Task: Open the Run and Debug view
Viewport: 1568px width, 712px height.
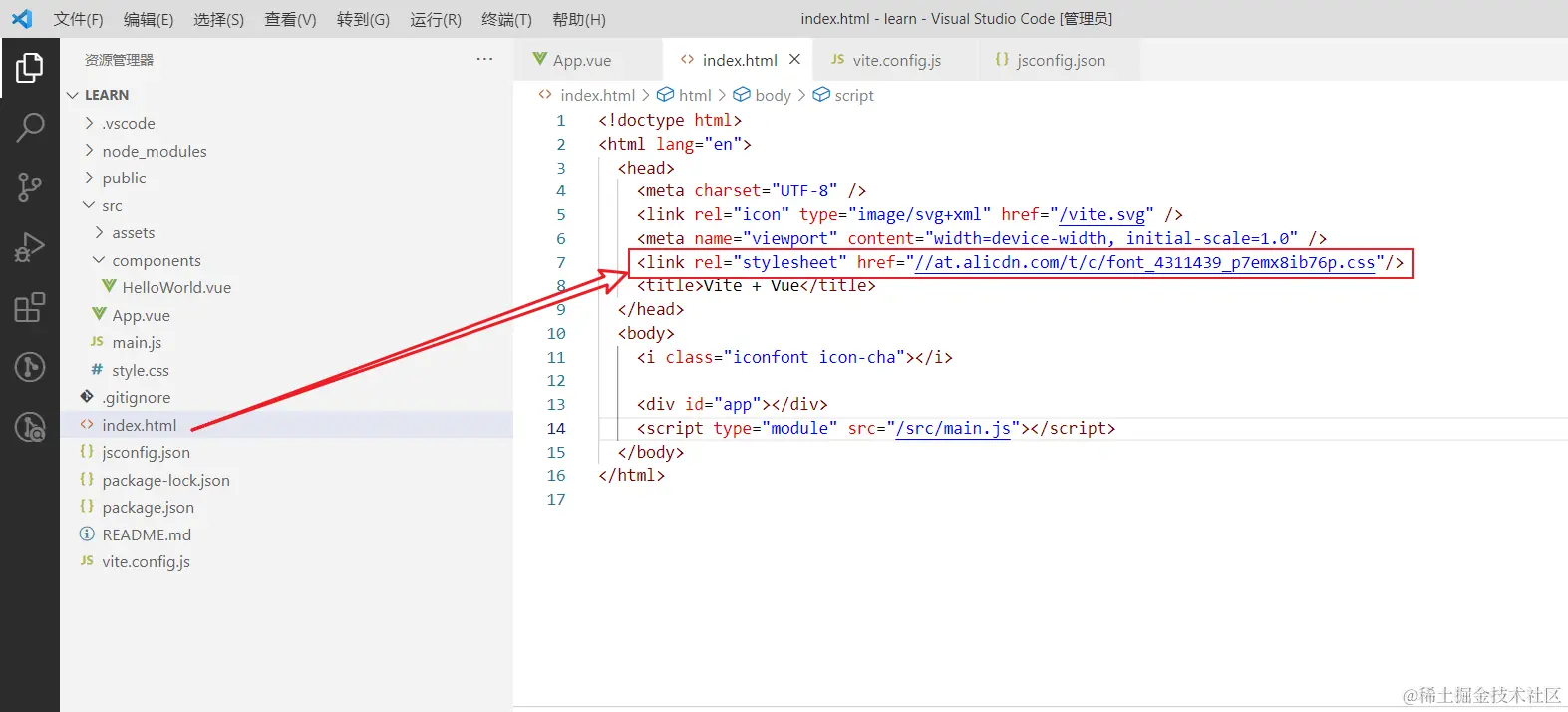Action: 30,247
